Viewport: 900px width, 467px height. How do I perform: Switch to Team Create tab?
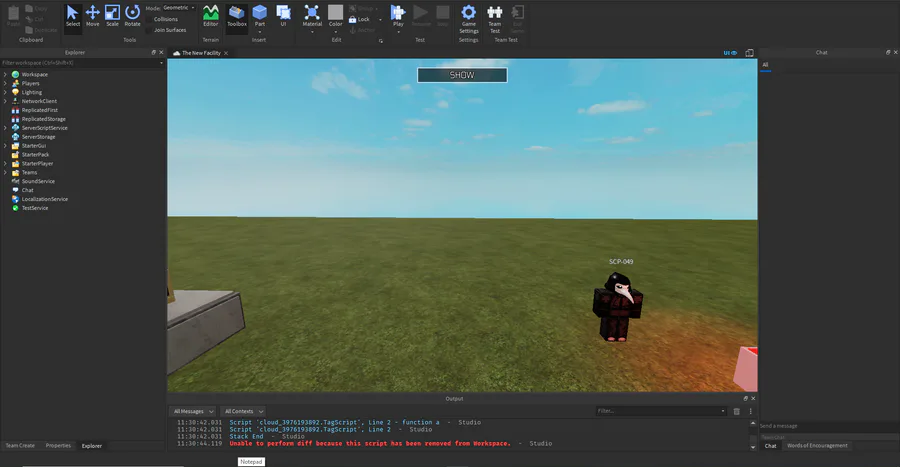20,446
